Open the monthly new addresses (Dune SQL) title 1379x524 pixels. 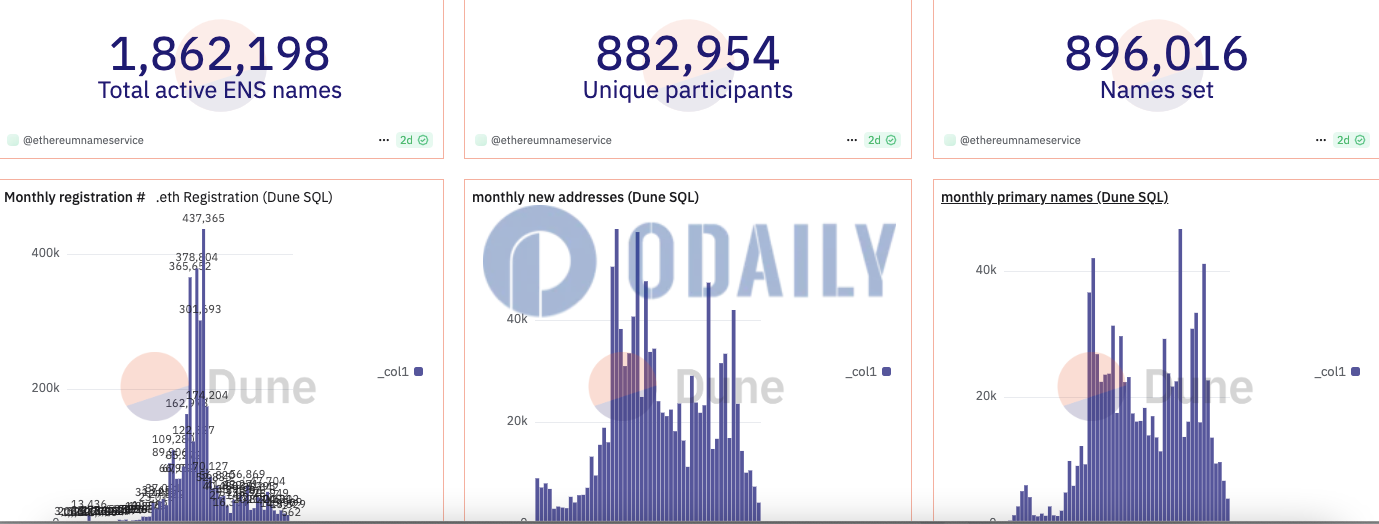point(585,197)
